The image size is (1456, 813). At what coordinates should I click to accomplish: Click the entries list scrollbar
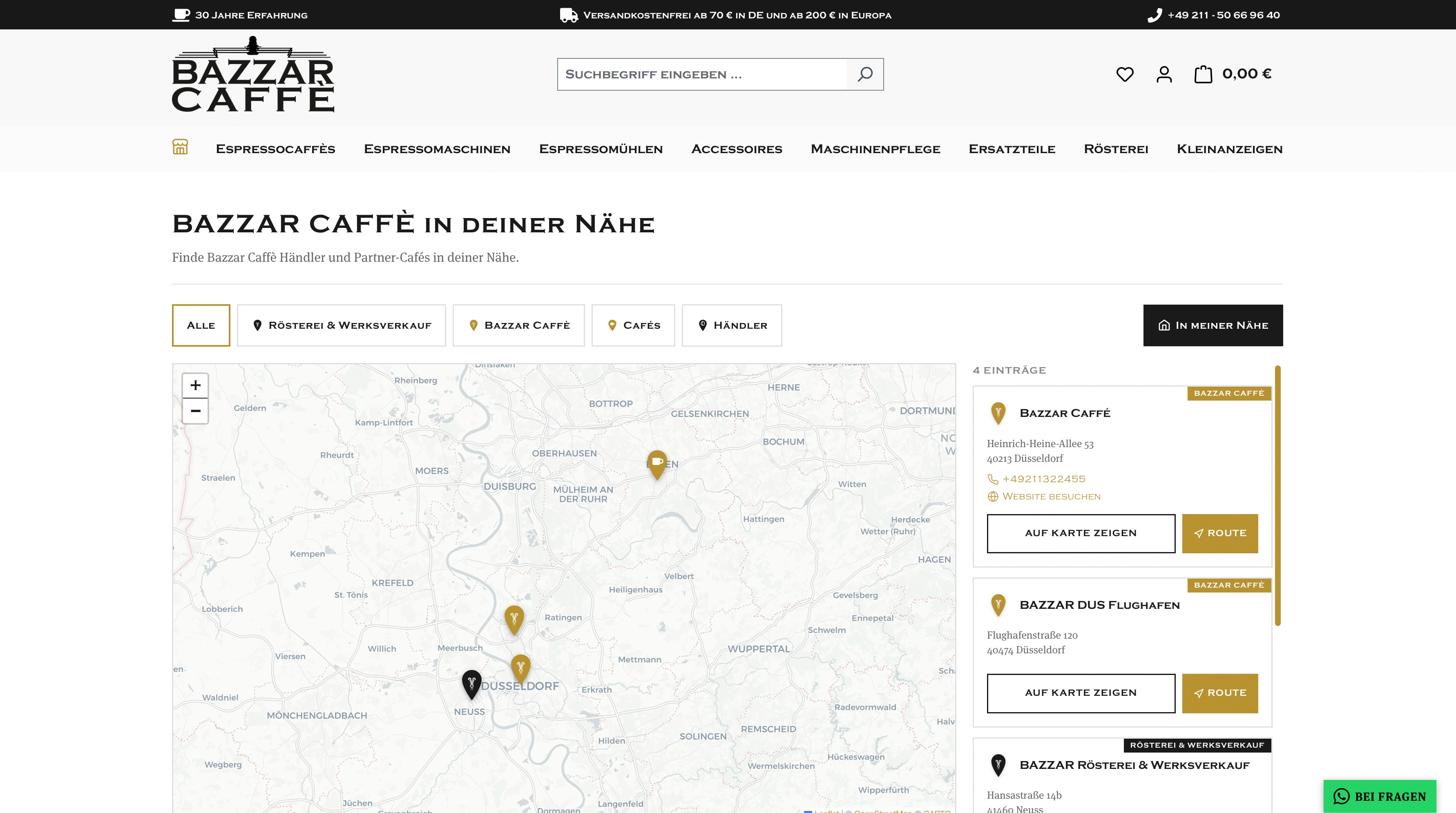1277,495
